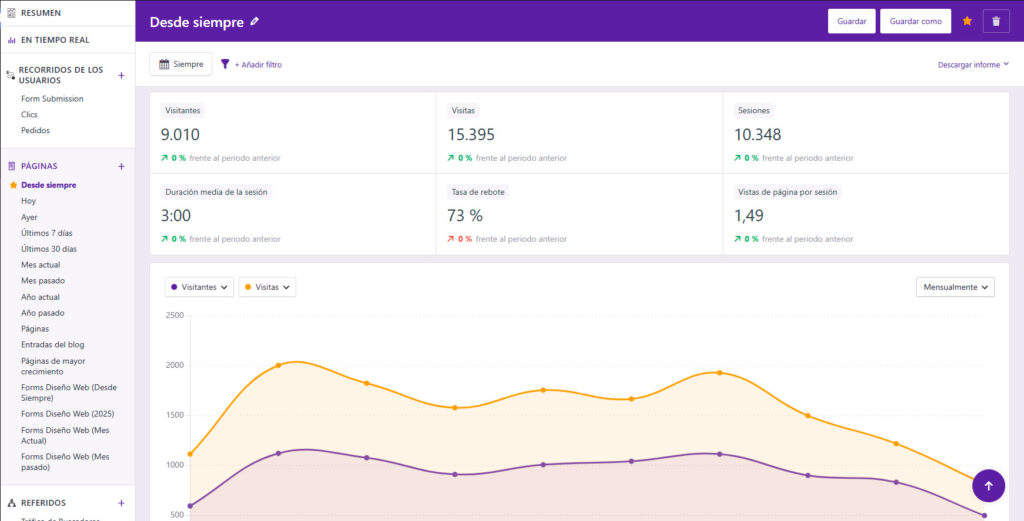1024x521 pixels.
Task: Click the session duration value 3:00
Action: pyautogui.click(x=176, y=216)
